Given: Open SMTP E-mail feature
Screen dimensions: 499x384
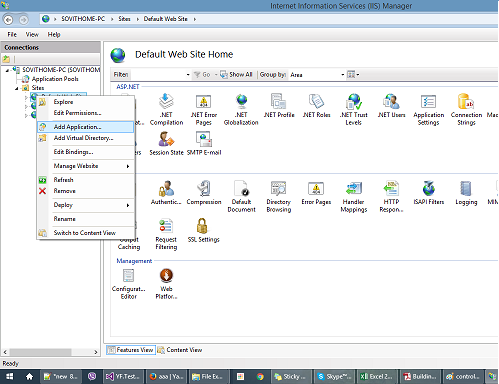Looking at the screenshot, I should (204, 143).
